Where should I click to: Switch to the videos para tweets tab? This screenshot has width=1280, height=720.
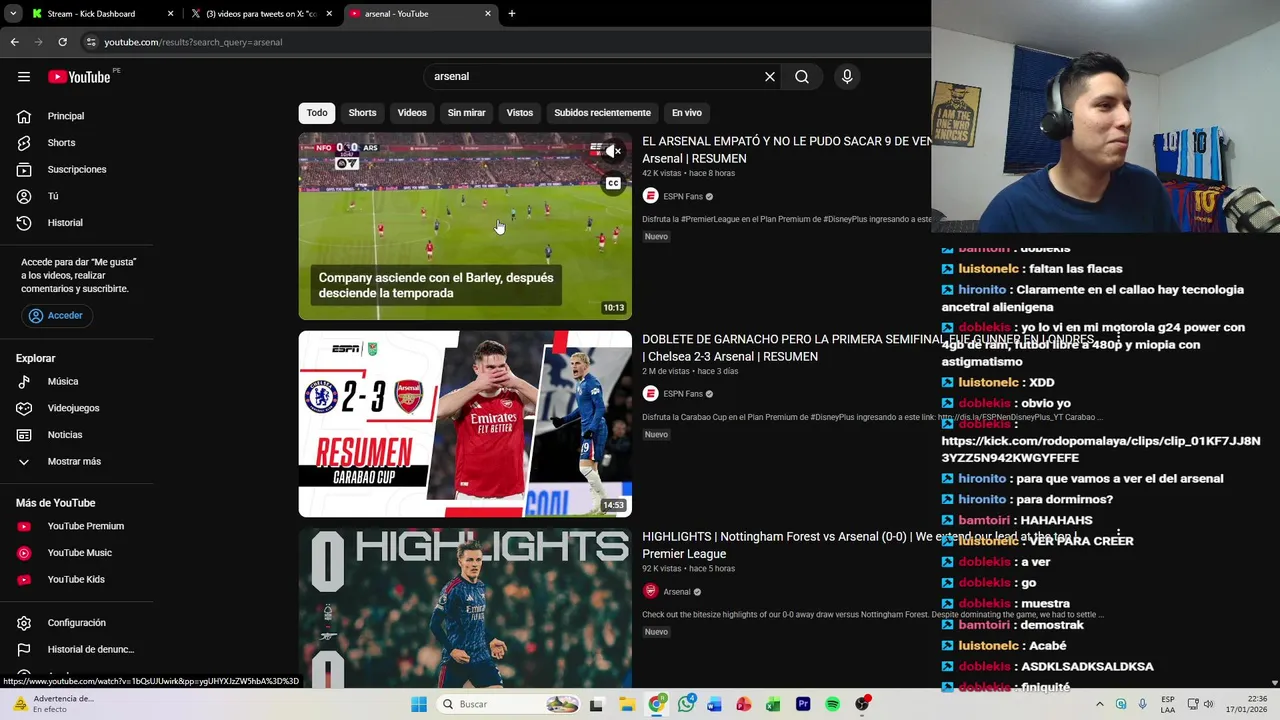[x=262, y=14]
